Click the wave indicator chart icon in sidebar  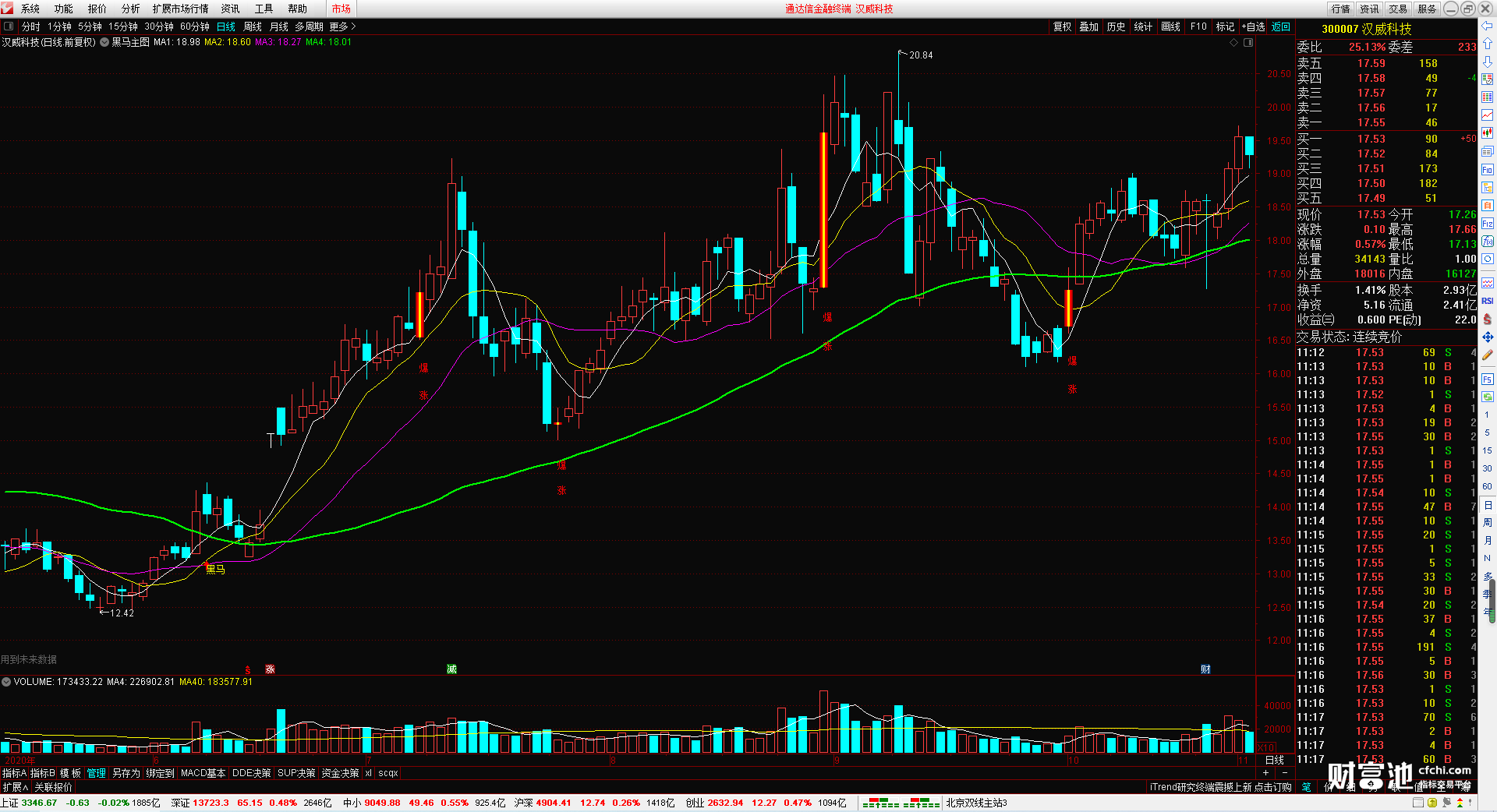[1487, 283]
